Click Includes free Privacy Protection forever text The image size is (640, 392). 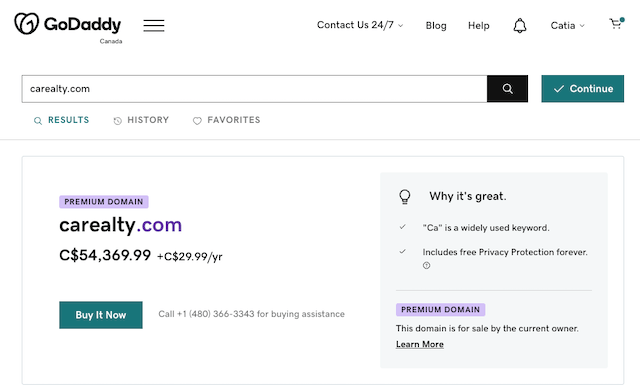[505, 252]
